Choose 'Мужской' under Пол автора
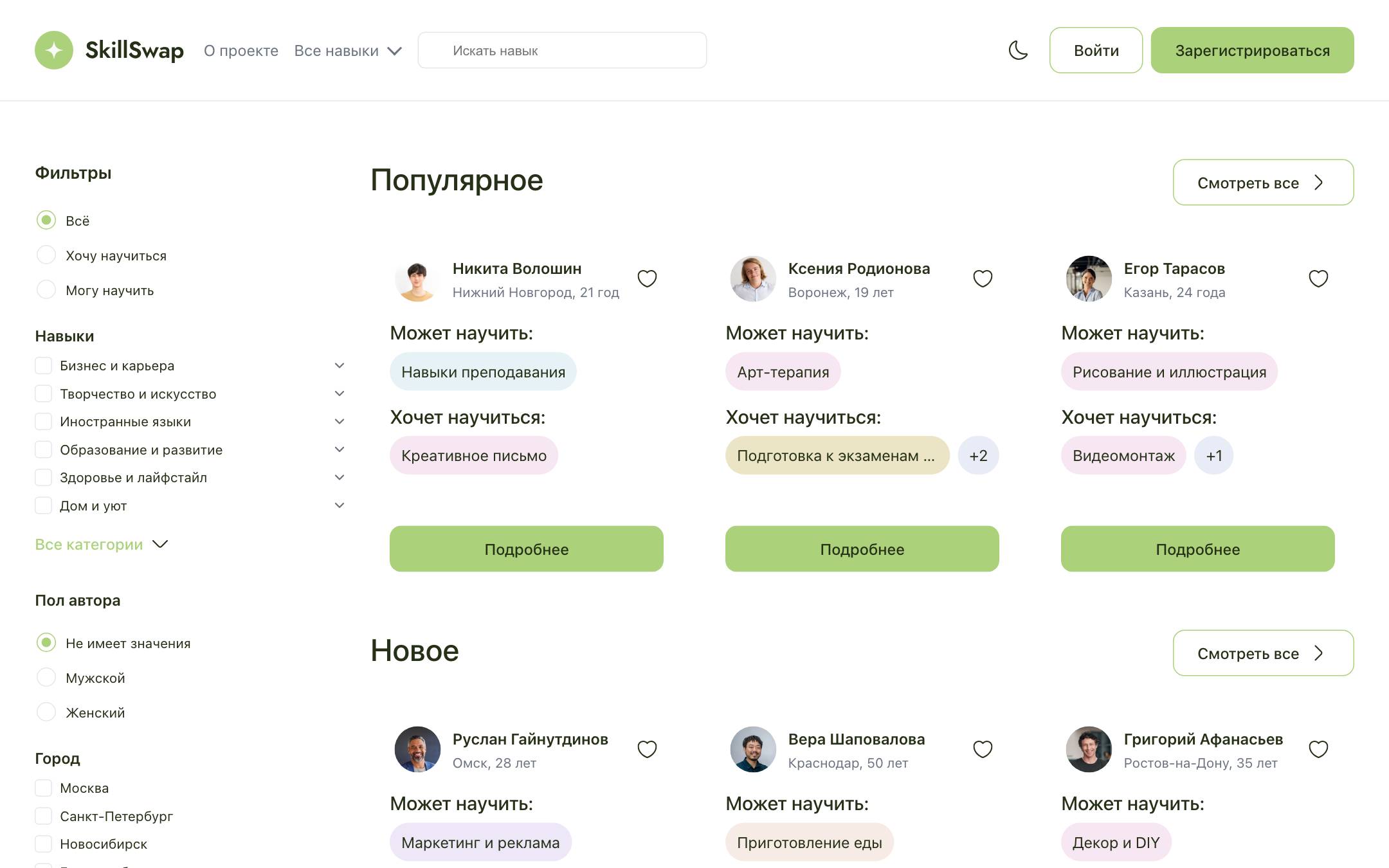The height and width of the screenshot is (868, 1389). (x=46, y=678)
